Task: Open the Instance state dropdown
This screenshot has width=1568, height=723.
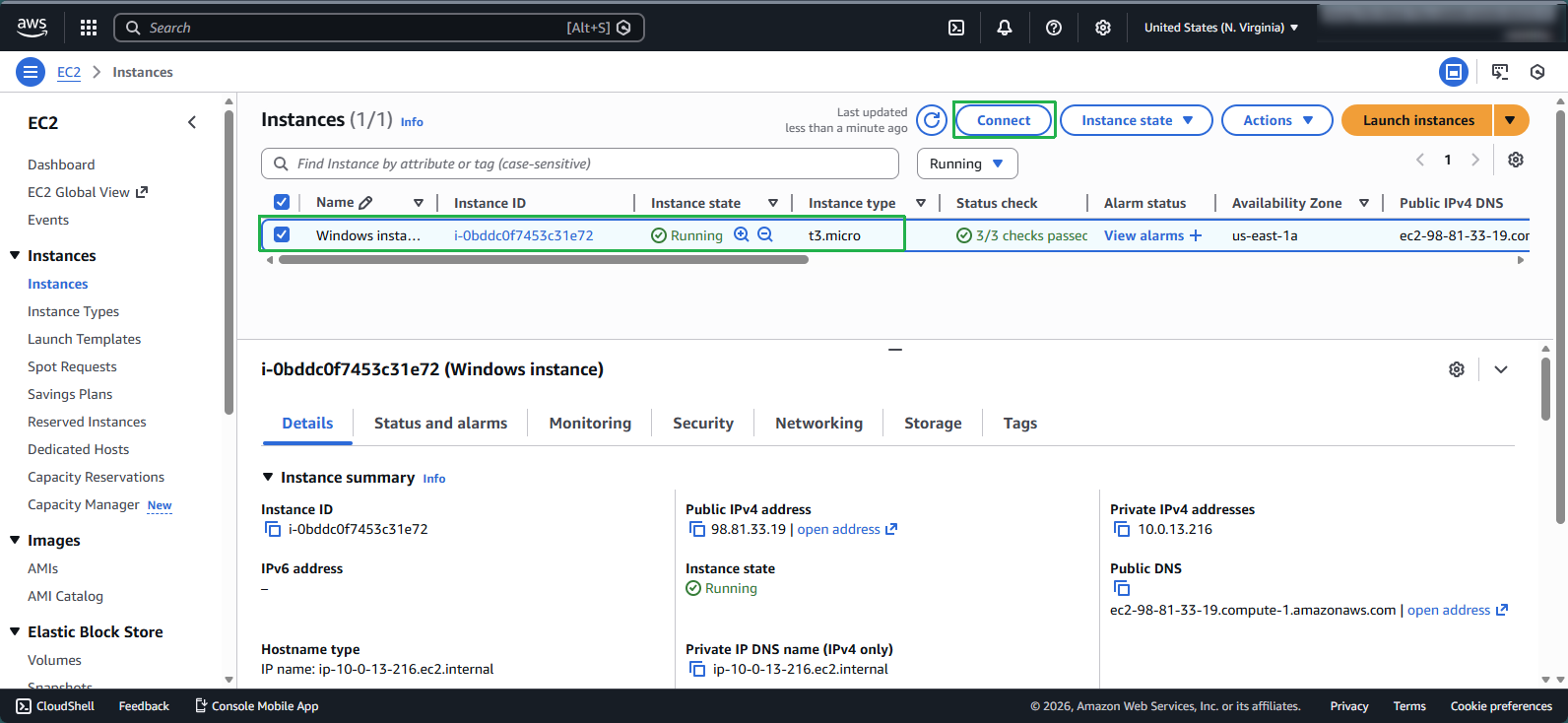Action: coord(1137,120)
